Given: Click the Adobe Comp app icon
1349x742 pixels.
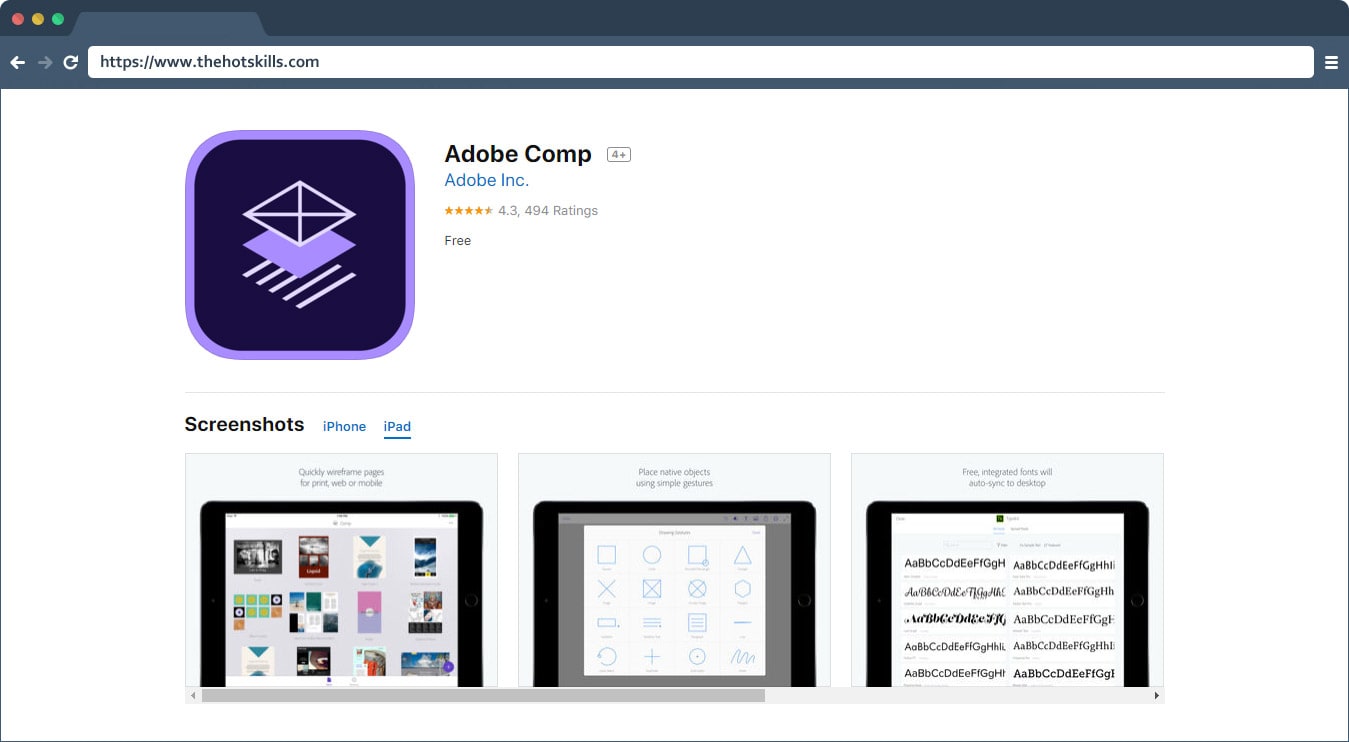Looking at the screenshot, I should [300, 245].
